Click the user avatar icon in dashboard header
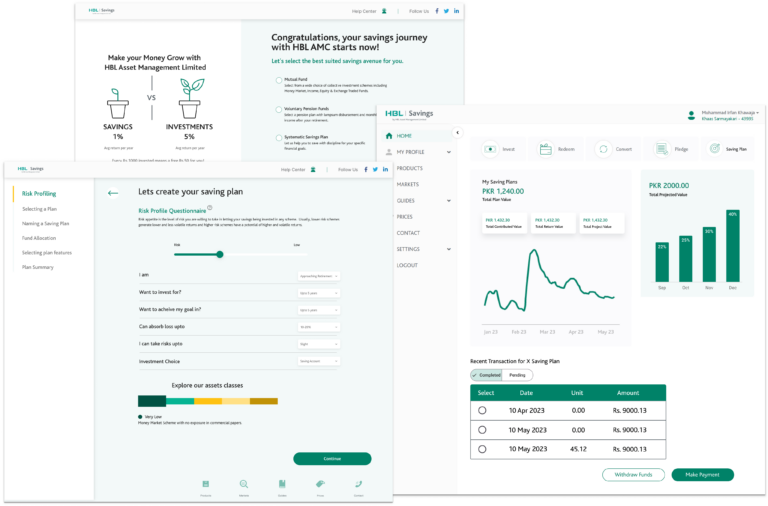The width and height of the screenshot is (768, 506). click(x=691, y=116)
